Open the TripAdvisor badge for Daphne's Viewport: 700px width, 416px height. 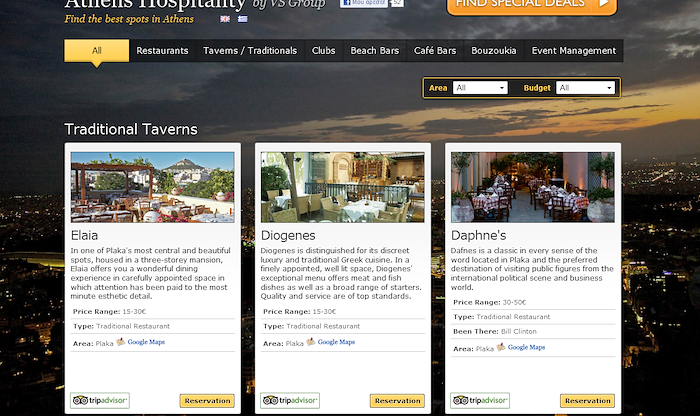pos(480,400)
